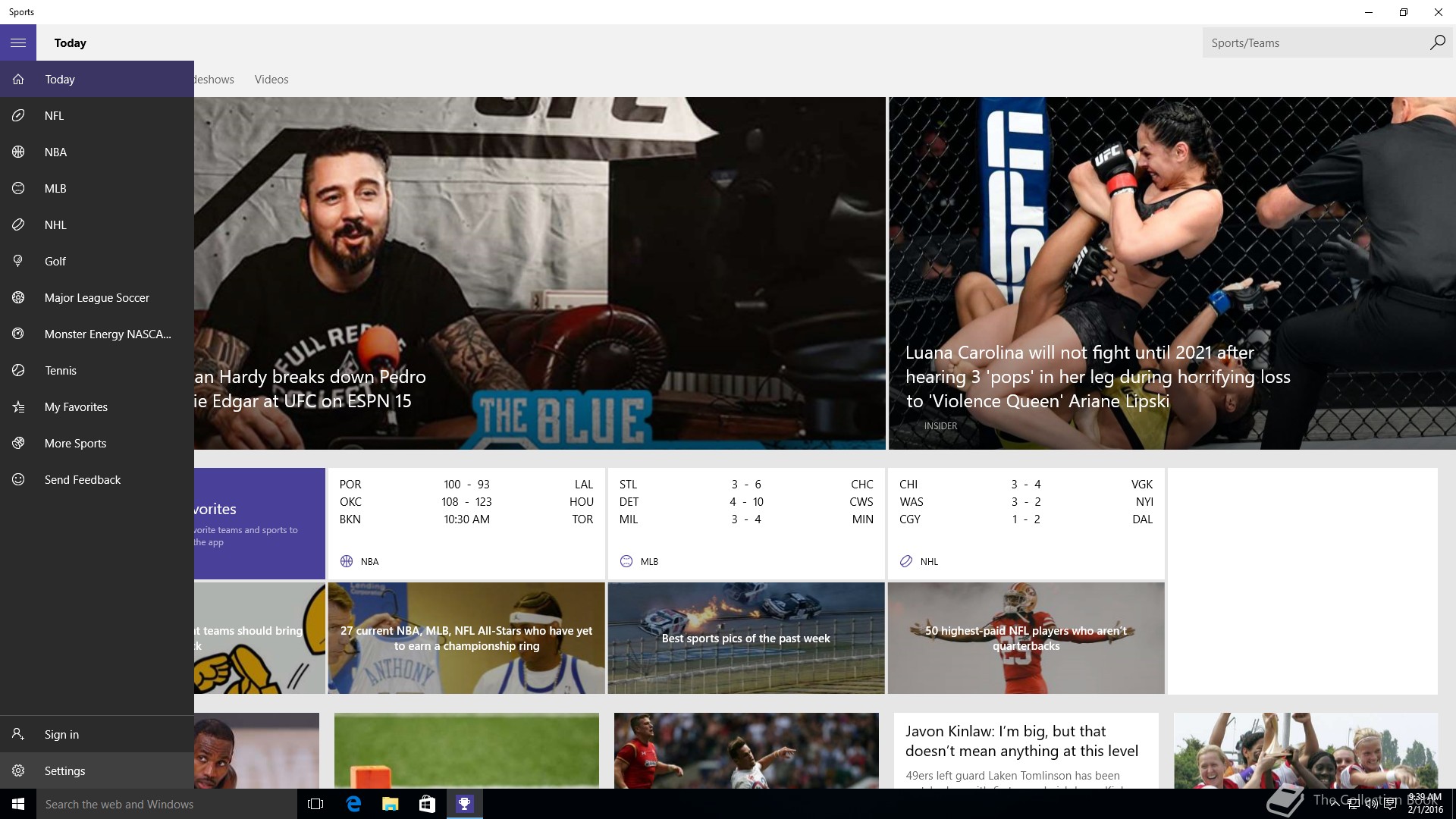Click the OKC 108 - 123 HOU score
The height and width of the screenshot is (819, 1456).
(466, 501)
